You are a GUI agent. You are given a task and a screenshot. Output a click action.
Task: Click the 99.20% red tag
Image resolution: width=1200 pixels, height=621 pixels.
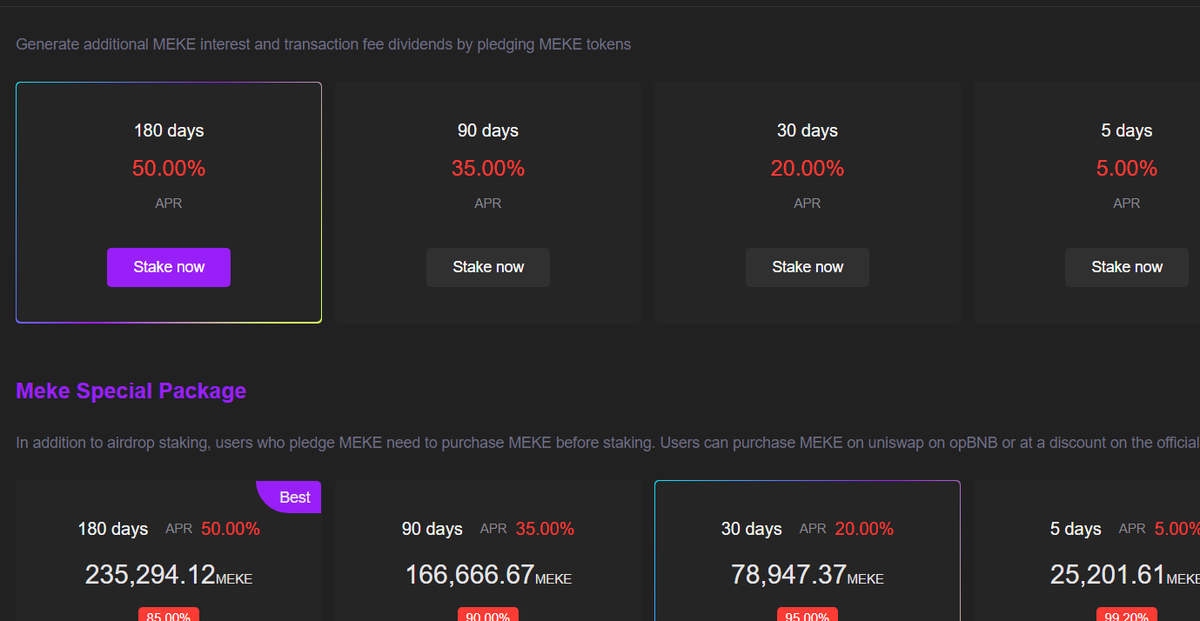coord(1127,615)
